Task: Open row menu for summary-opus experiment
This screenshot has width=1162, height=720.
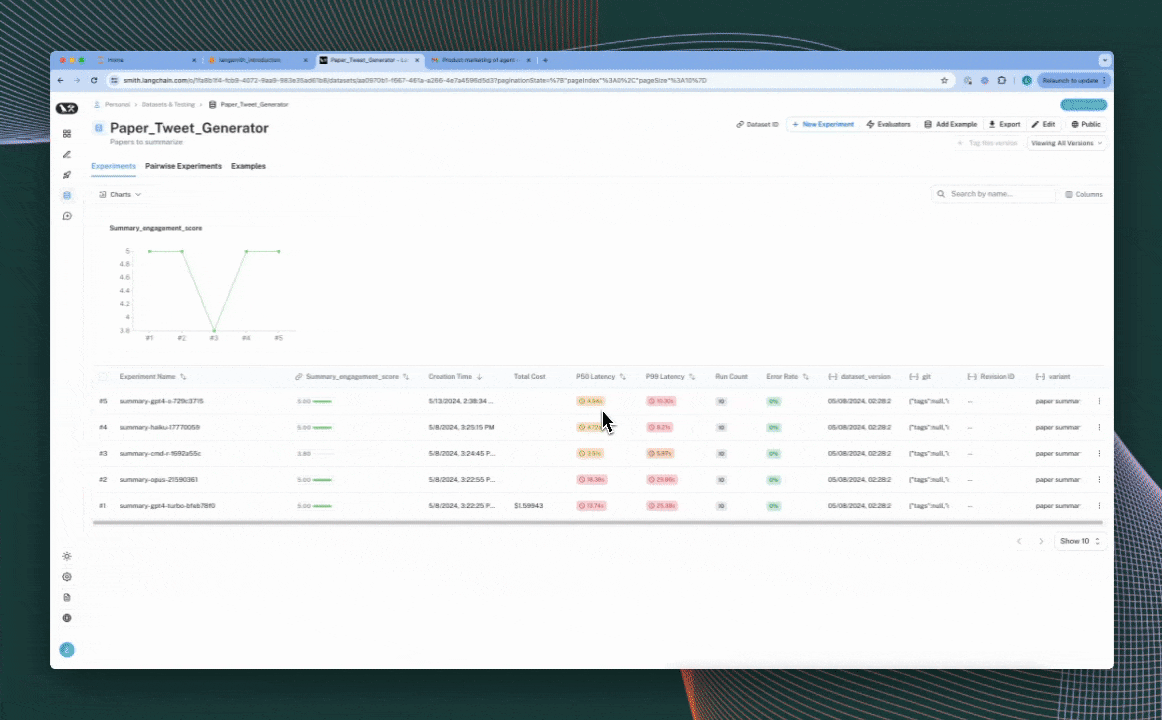Action: [x=1099, y=479]
